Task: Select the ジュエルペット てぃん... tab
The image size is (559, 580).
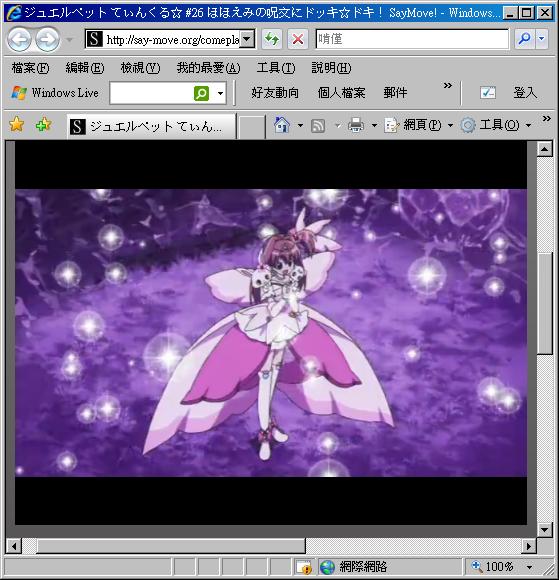Action: [151, 127]
